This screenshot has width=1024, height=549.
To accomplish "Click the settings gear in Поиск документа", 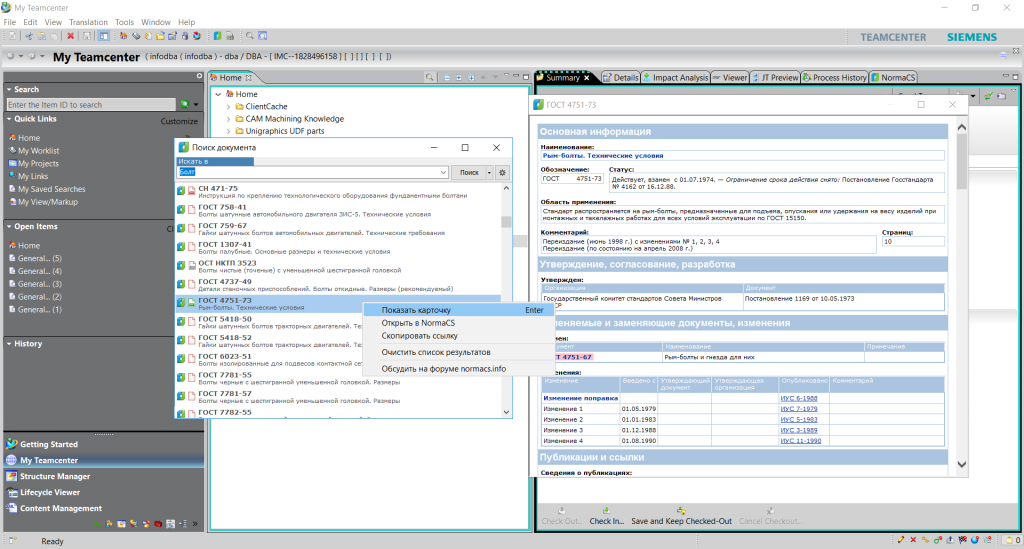I will tap(502, 172).
